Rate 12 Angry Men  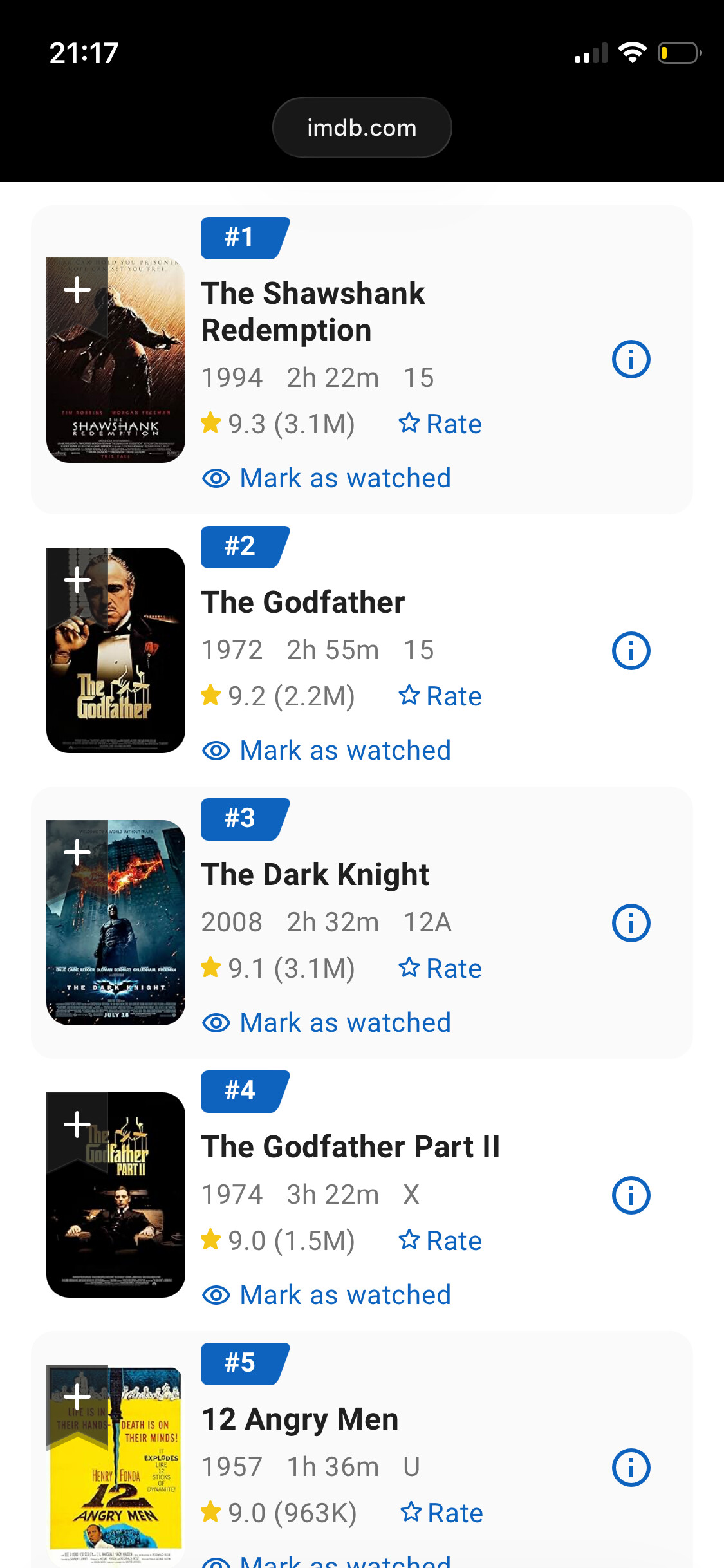point(441,1513)
